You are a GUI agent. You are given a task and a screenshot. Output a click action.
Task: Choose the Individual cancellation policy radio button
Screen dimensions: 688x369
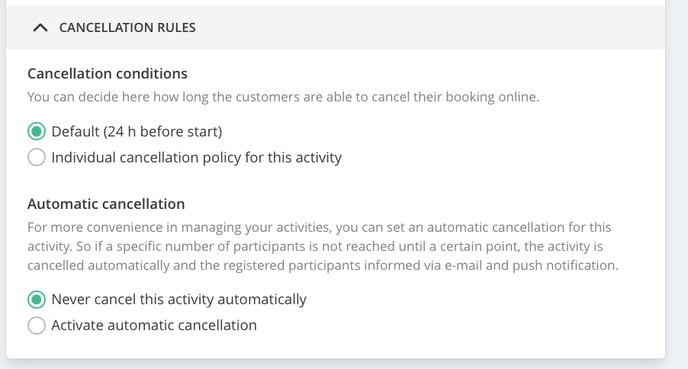coord(36,157)
